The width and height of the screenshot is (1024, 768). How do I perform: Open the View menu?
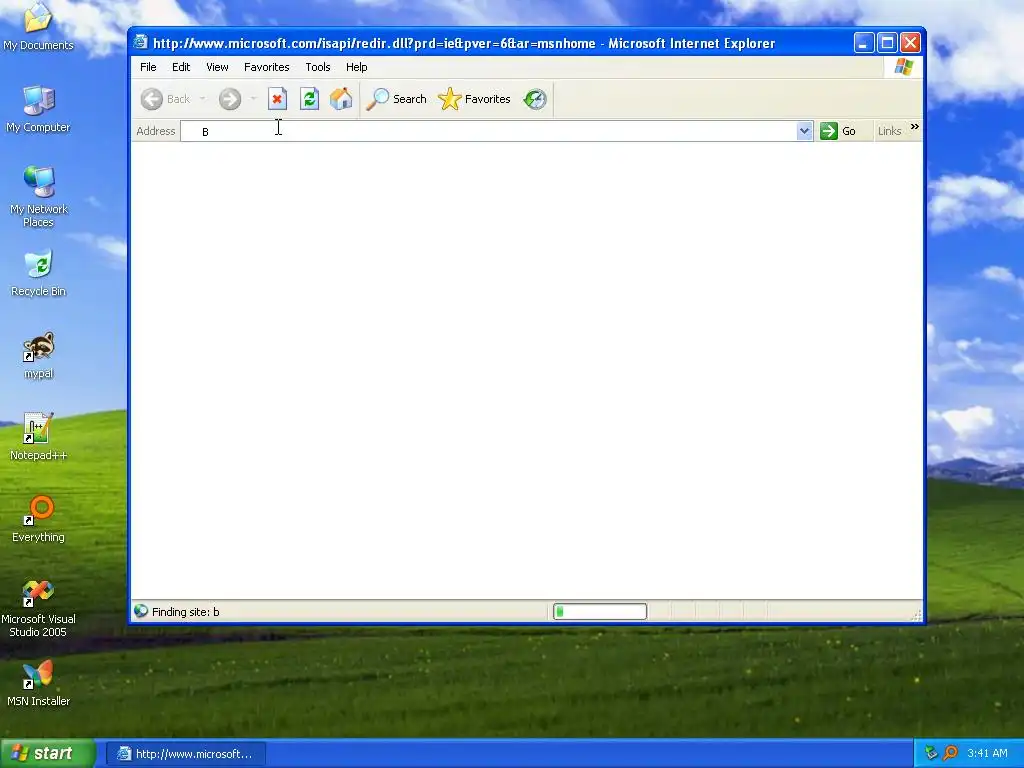coord(217,67)
